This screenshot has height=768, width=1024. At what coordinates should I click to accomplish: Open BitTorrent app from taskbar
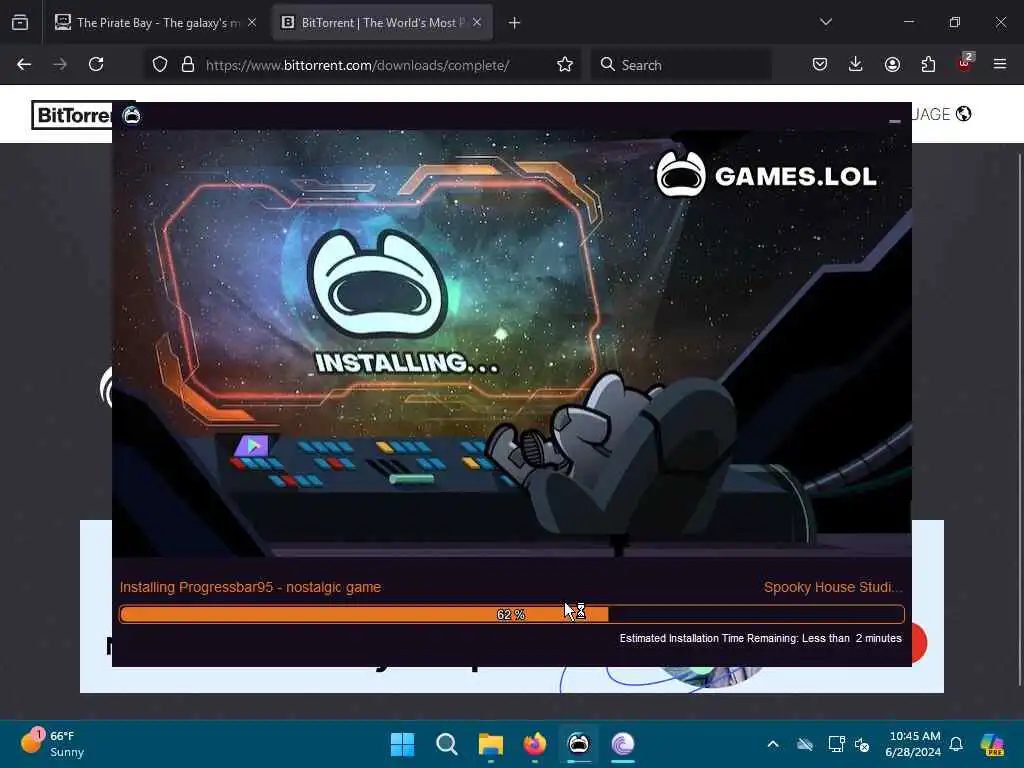(623, 744)
